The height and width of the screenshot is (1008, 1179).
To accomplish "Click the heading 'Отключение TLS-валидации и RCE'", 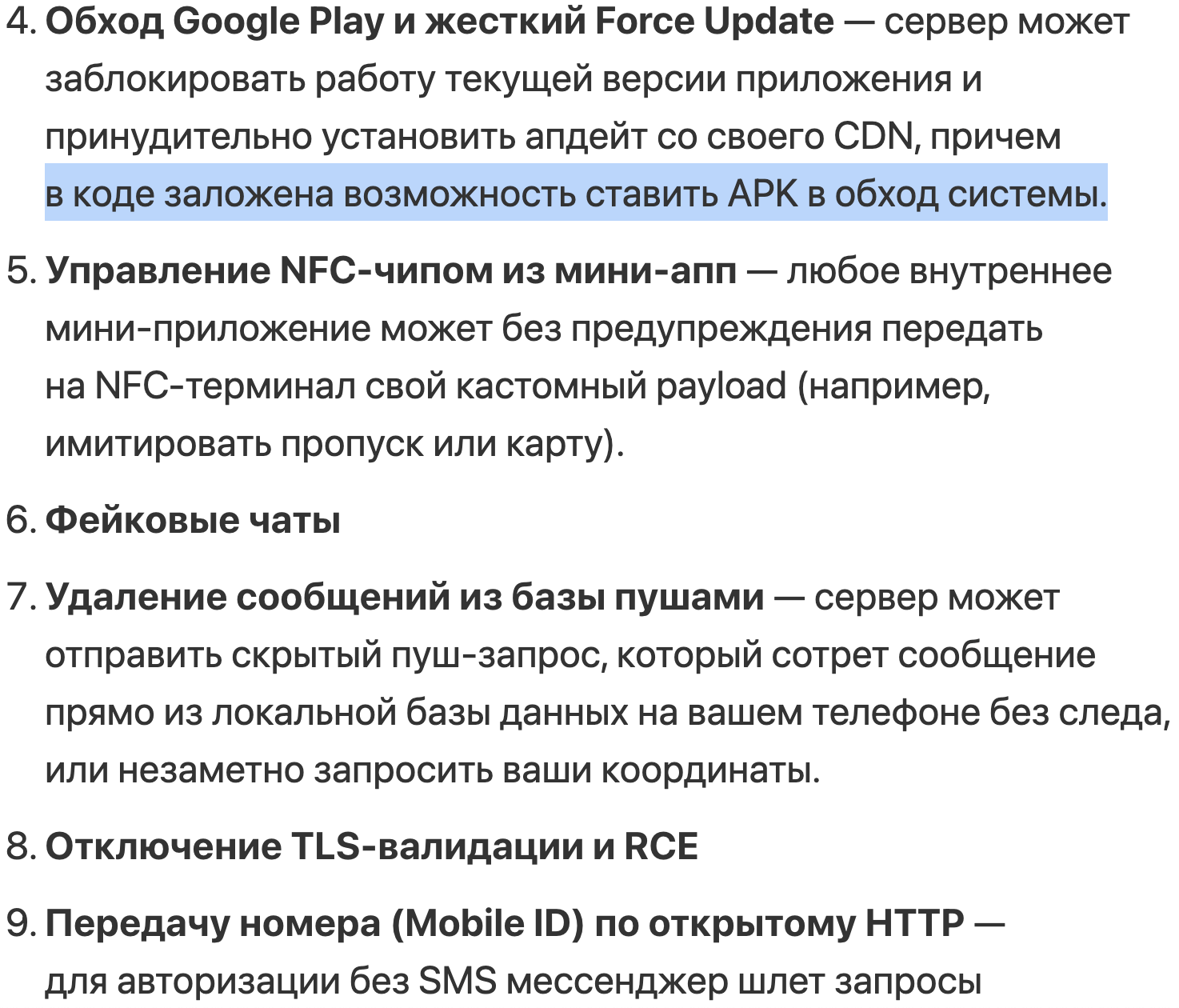I will pos(372,847).
